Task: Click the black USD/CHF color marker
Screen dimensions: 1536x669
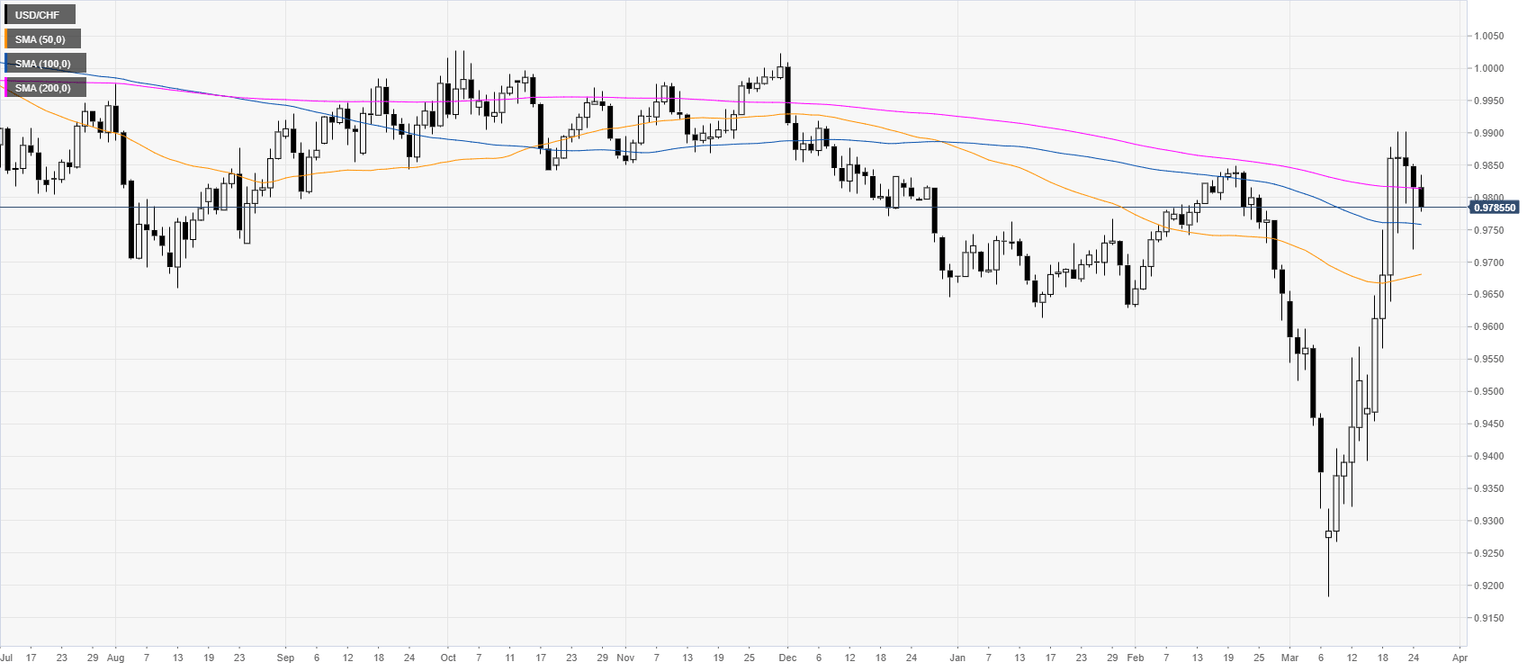Action: (7, 15)
